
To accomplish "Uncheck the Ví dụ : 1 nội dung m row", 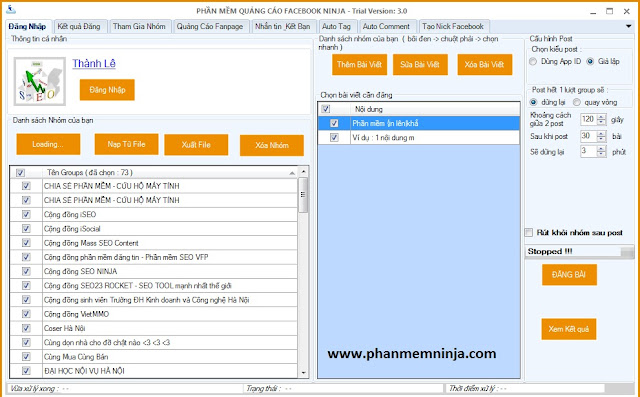I will pos(334,138).
